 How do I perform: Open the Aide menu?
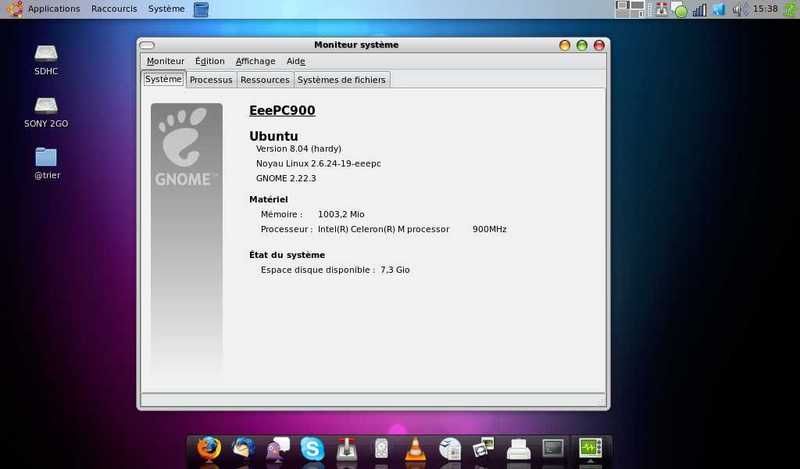pos(295,61)
